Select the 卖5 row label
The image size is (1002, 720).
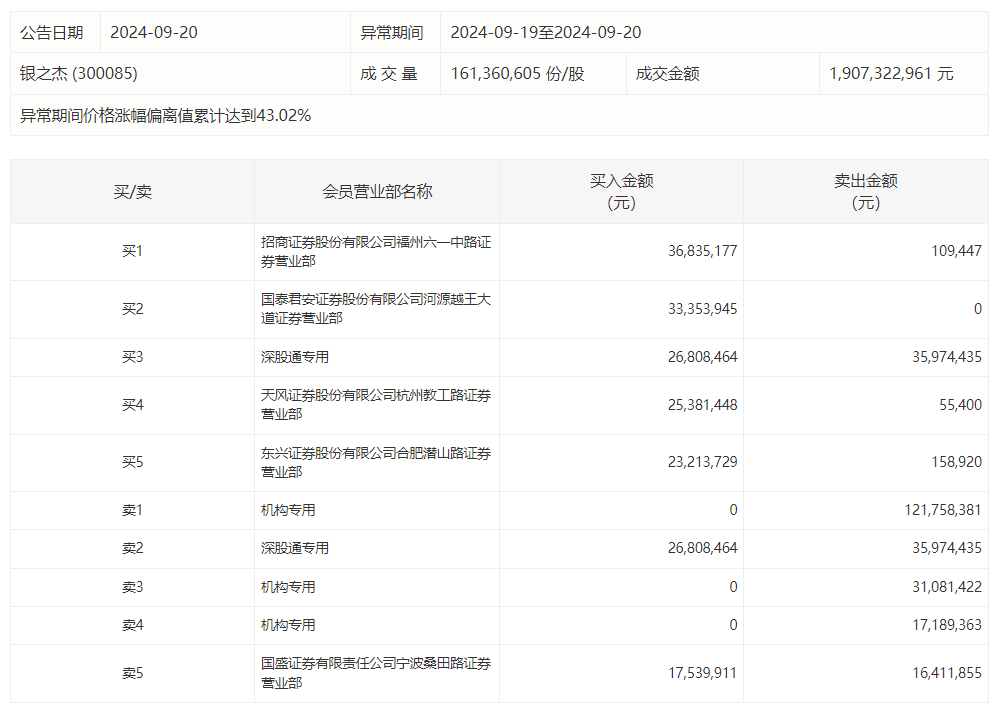pyautogui.click(x=132, y=673)
